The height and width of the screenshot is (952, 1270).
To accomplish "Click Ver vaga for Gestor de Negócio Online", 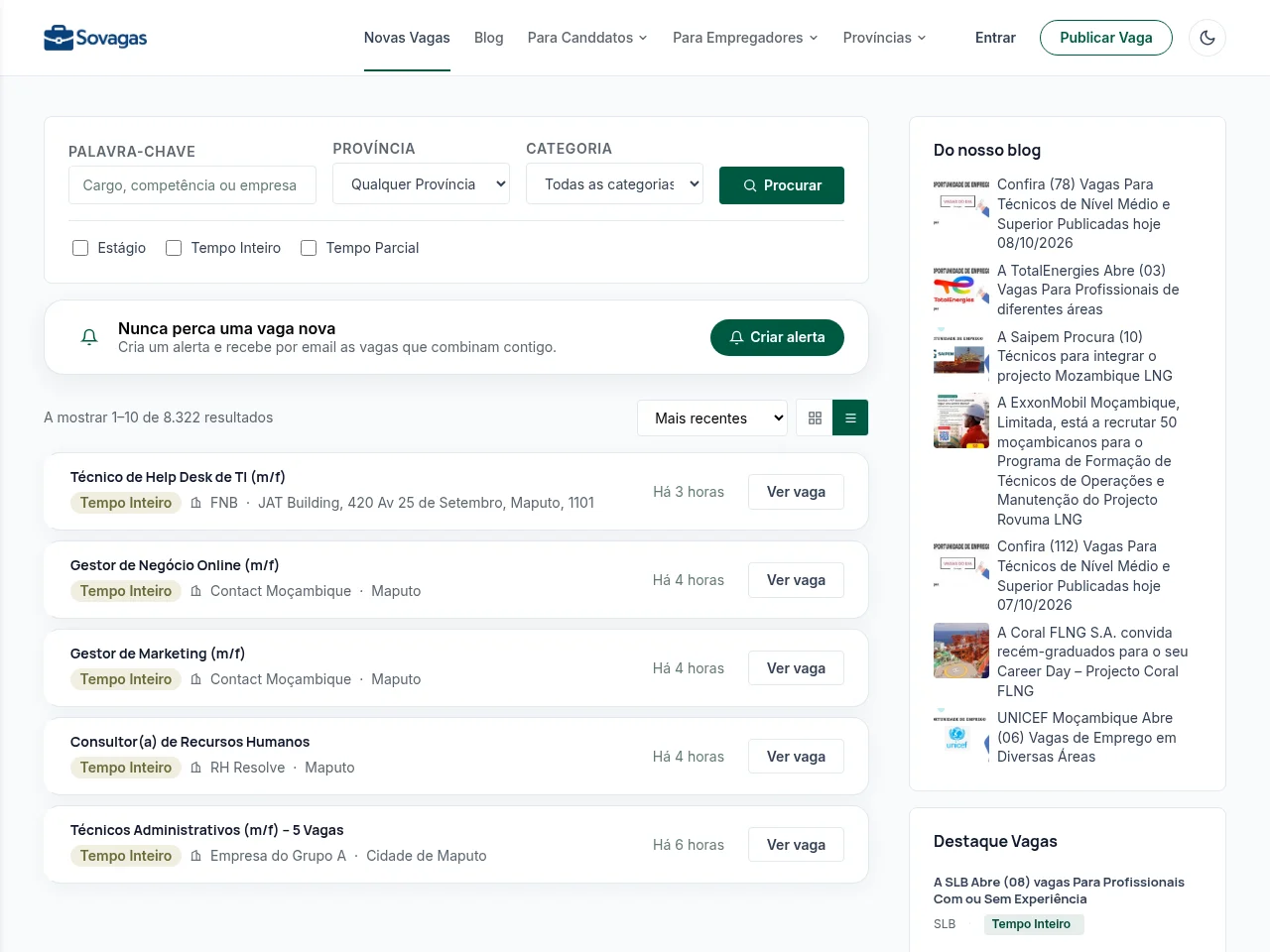I will (x=796, y=580).
